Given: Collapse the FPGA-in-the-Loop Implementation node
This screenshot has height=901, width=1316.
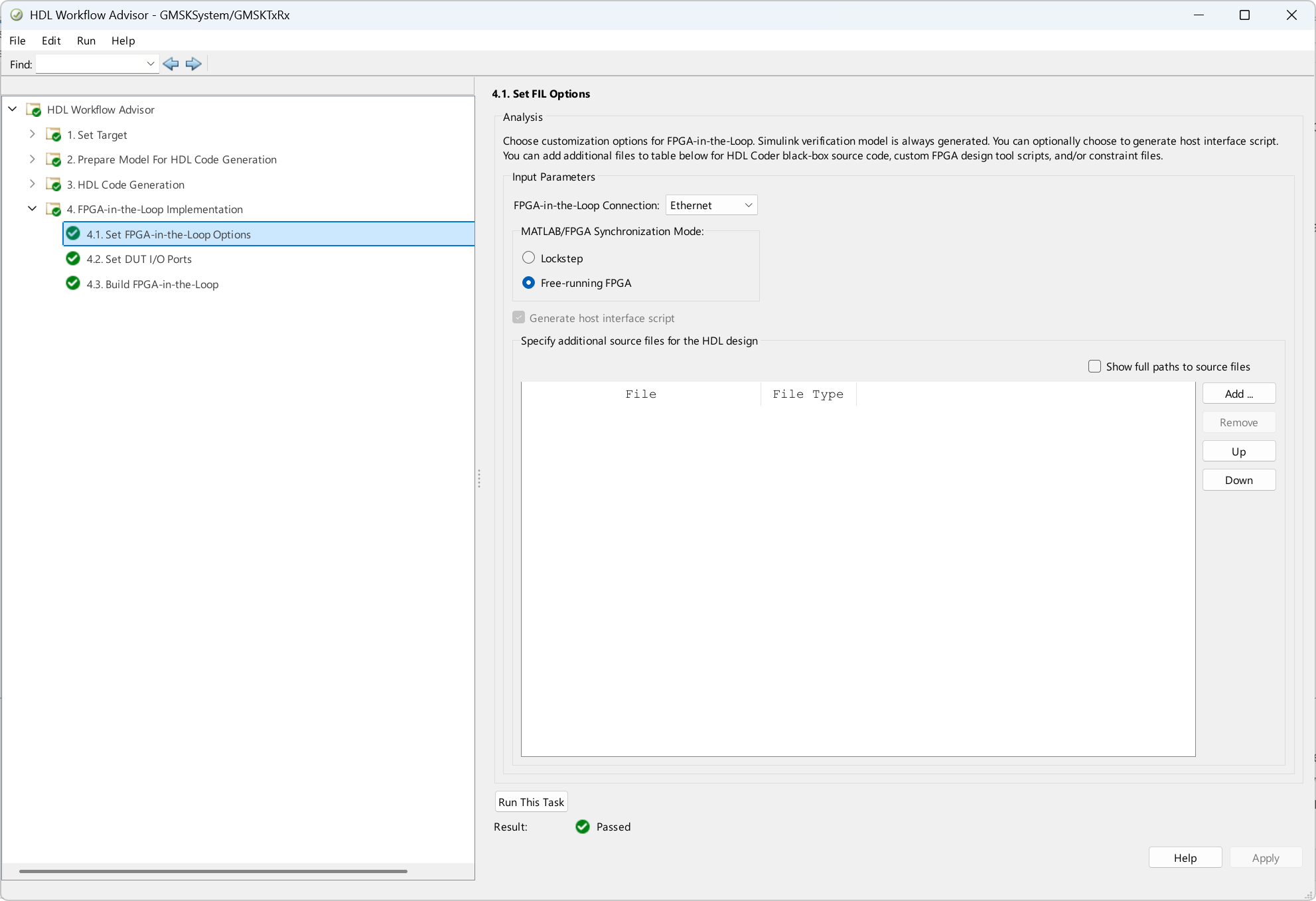Looking at the screenshot, I should click(32, 209).
